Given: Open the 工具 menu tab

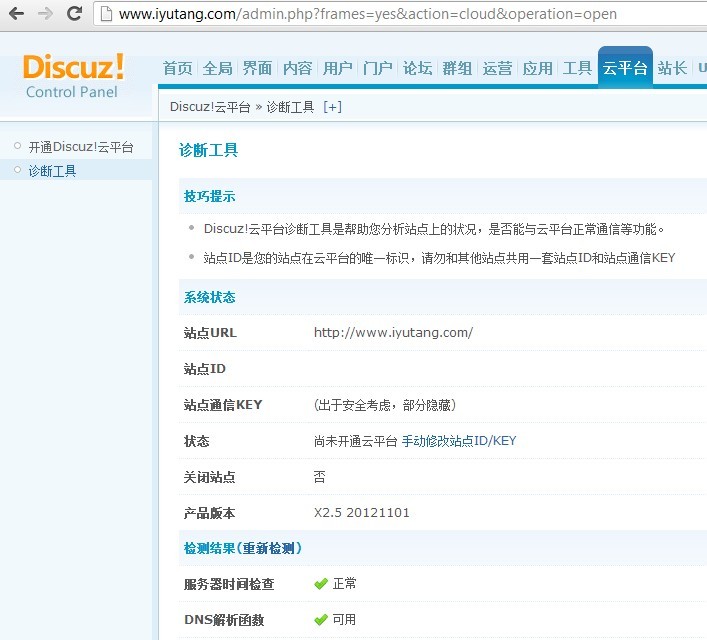Looking at the screenshot, I should coord(577,69).
